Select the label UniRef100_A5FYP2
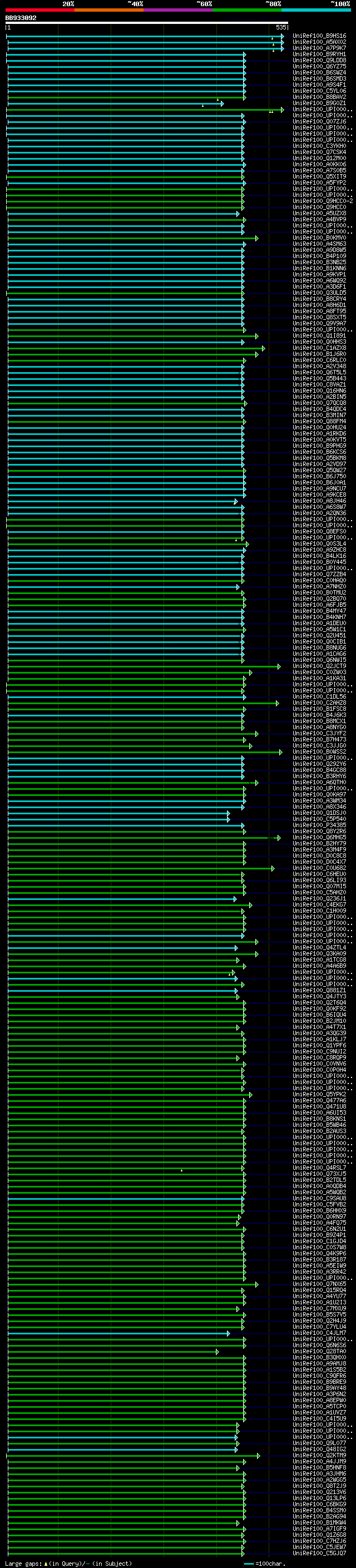356x1568 pixels. 319,182
